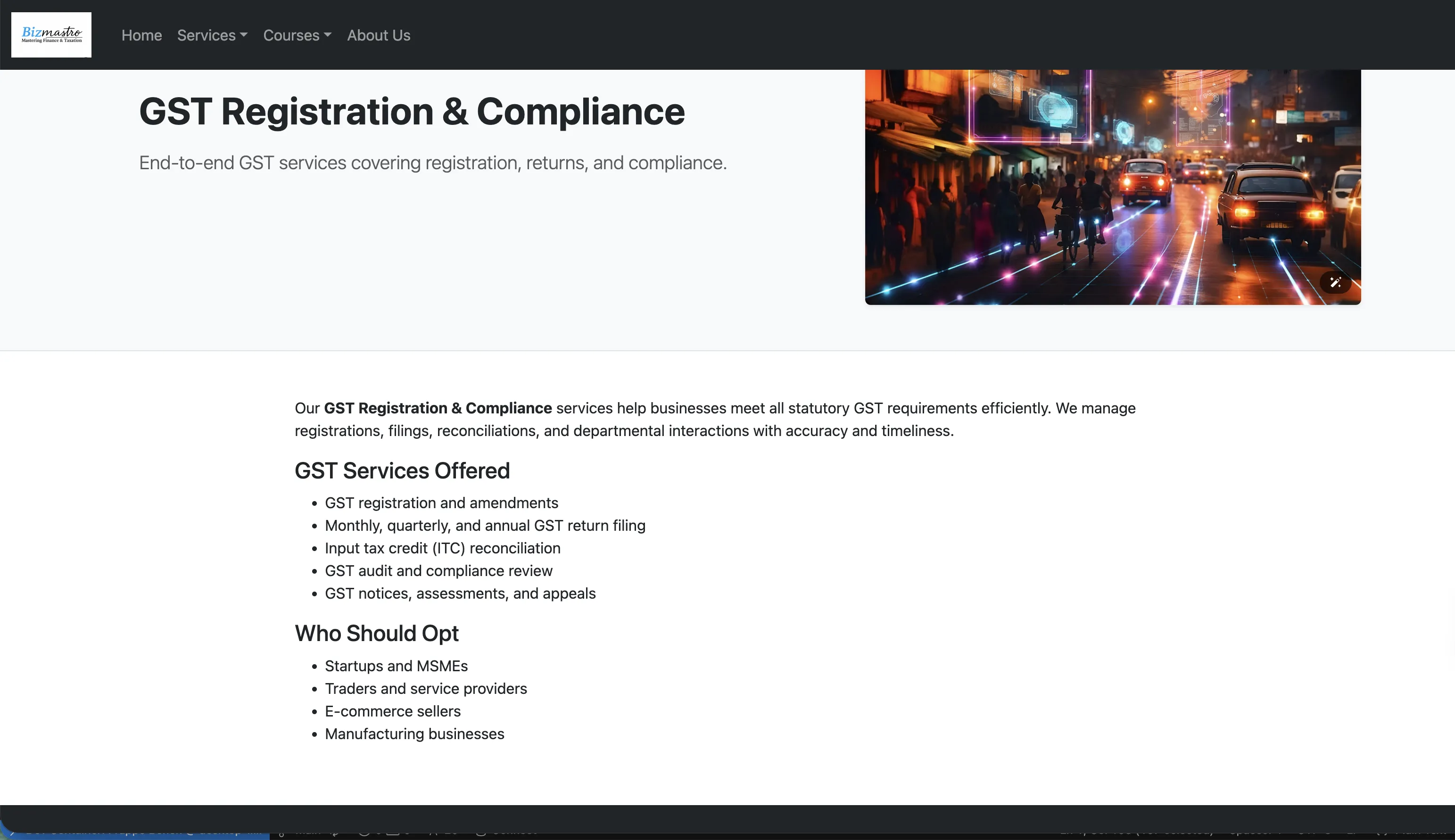
Task: Open the About Us page
Action: [379, 35]
